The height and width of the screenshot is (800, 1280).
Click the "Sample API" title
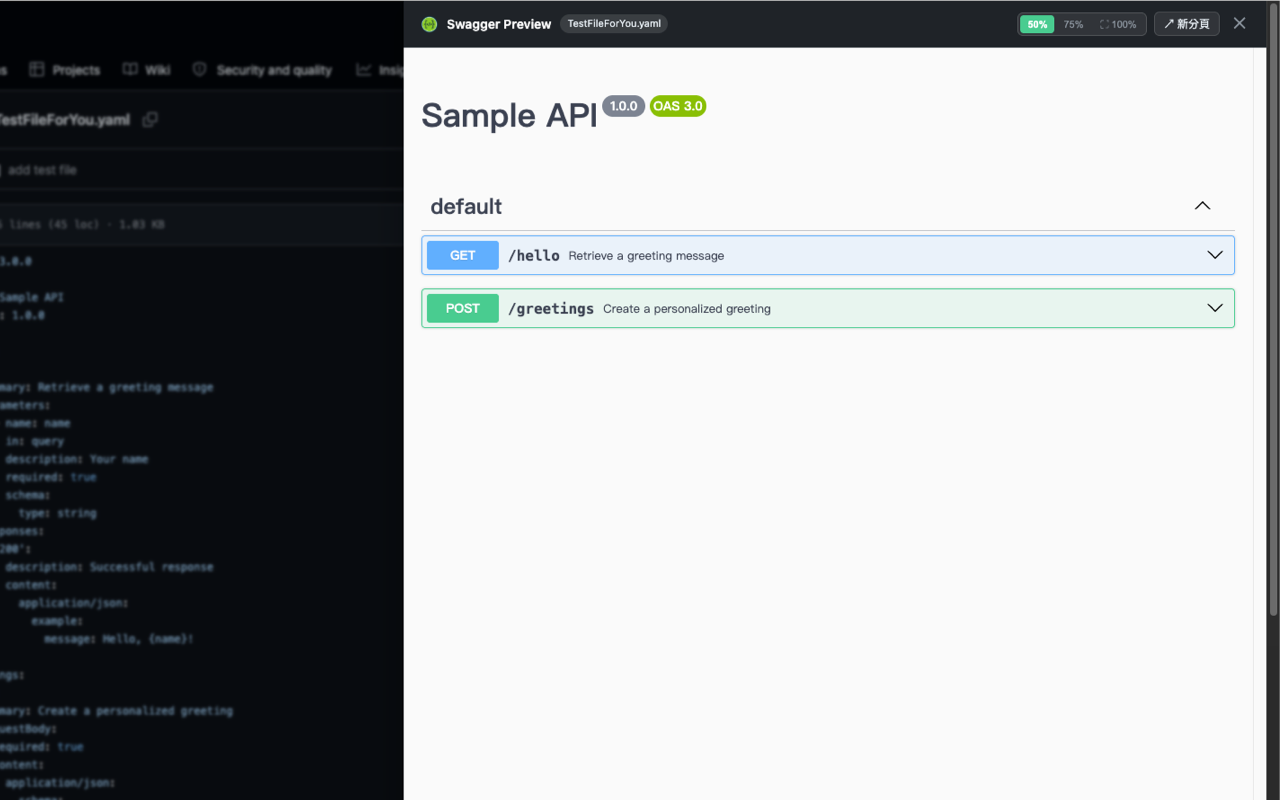(x=509, y=115)
